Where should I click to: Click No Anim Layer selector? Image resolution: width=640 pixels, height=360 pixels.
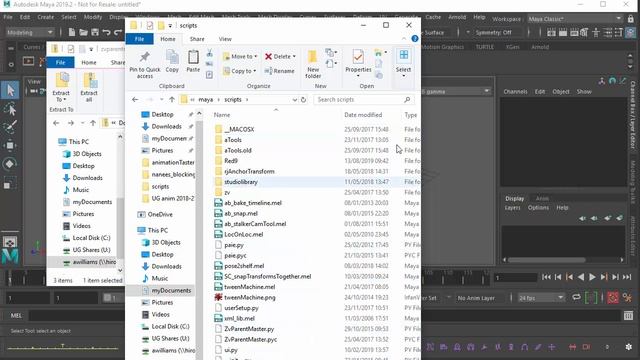476,298
